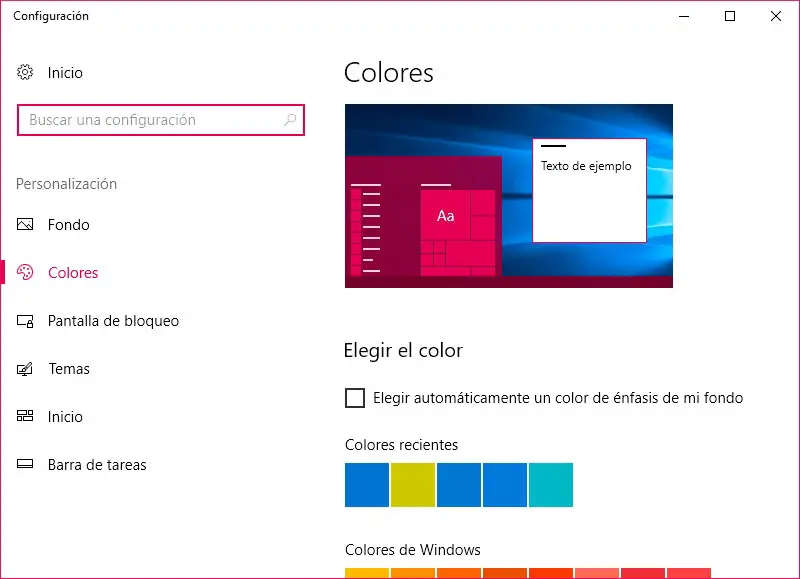
Task: Open the Temas section
Action: click(x=69, y=369)
